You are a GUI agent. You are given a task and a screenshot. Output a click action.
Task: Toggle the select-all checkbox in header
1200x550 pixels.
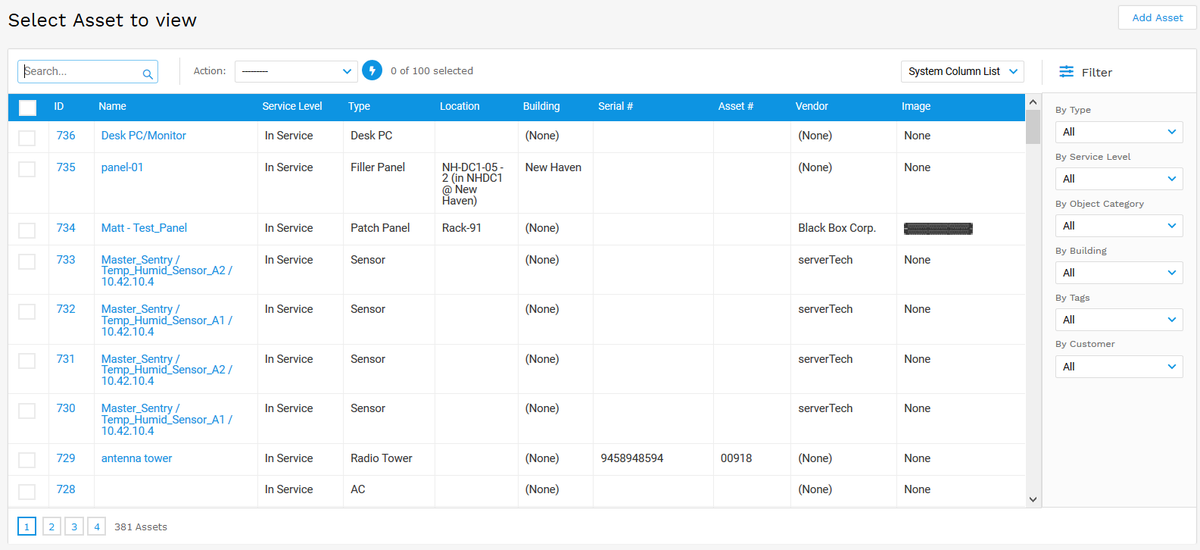tap(27, 107)
